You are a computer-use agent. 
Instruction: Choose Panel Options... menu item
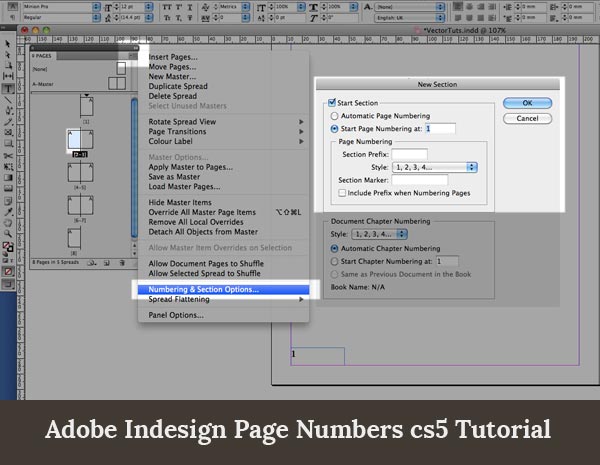[223, 315]
